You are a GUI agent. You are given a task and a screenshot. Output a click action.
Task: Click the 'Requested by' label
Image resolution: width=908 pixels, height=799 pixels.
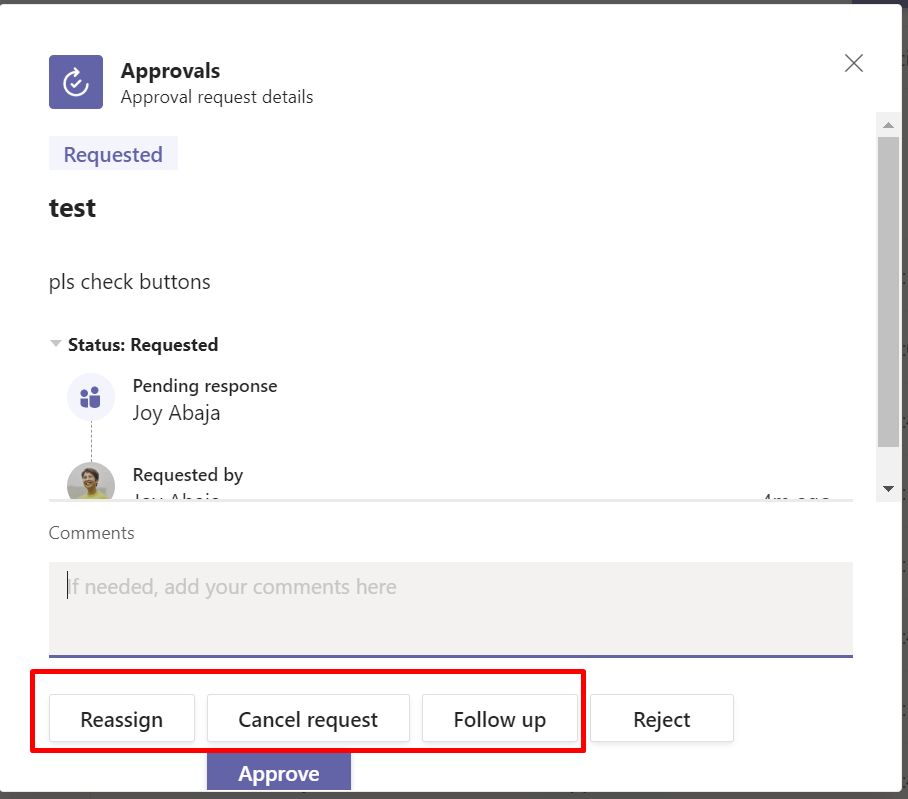188,475
